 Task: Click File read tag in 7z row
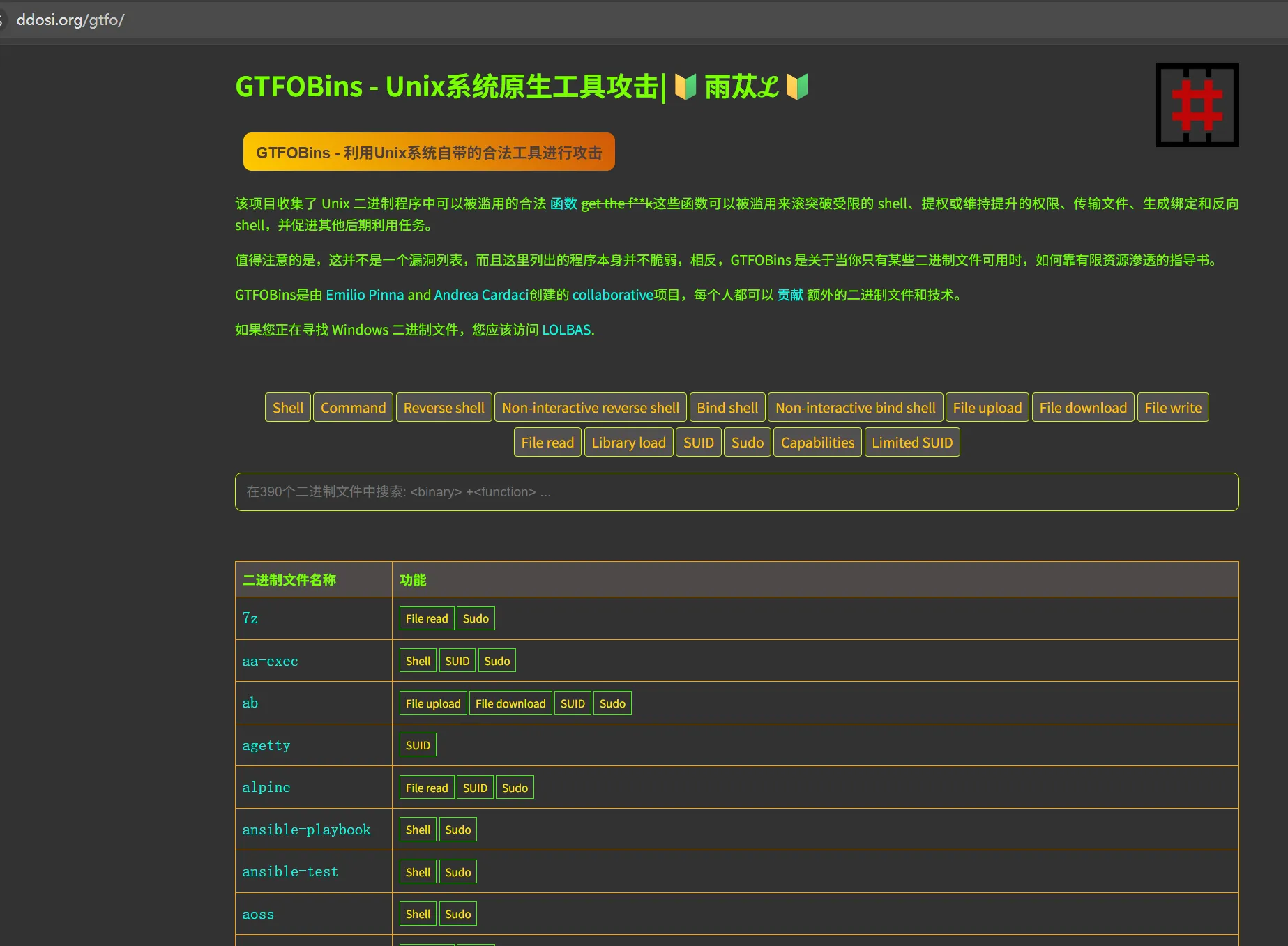coord(427,618)
